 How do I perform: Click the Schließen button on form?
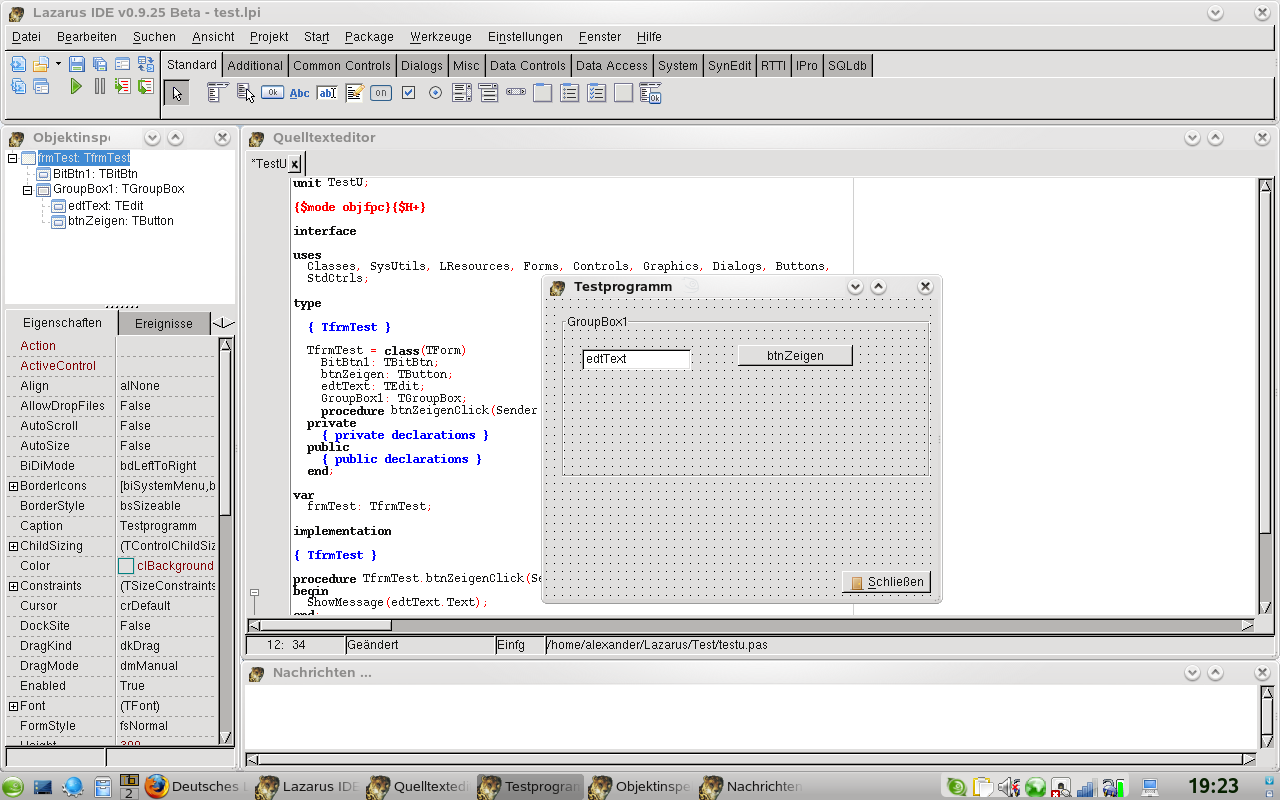tap(886, 582)
